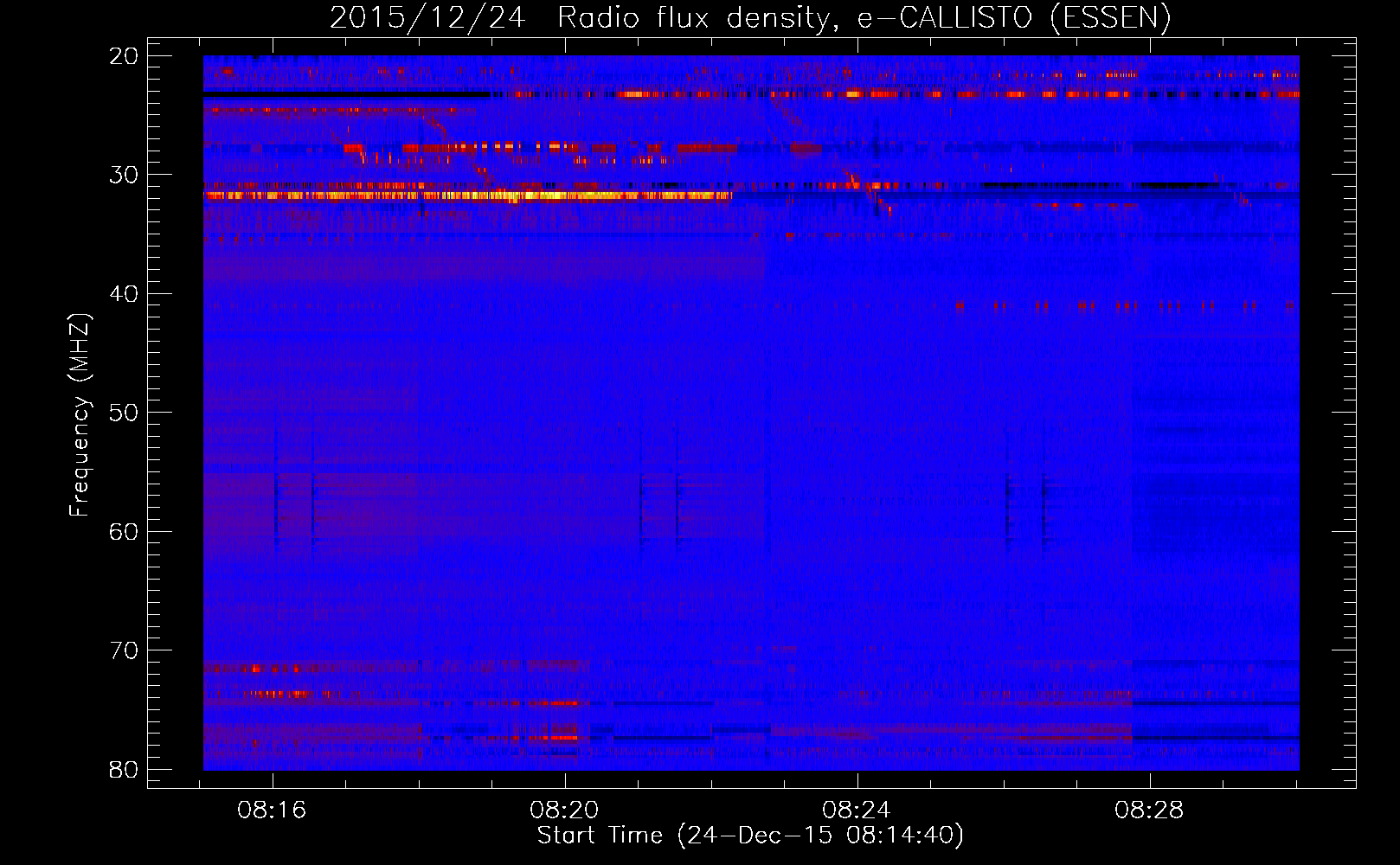Click the '08:16' time tick label

tap(273, 811)
